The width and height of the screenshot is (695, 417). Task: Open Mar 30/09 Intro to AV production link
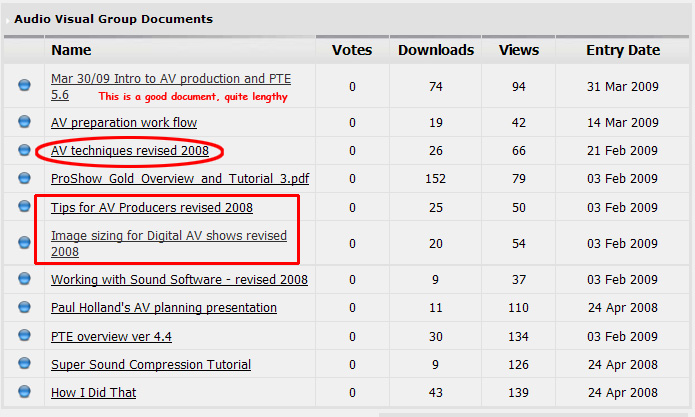171,79
